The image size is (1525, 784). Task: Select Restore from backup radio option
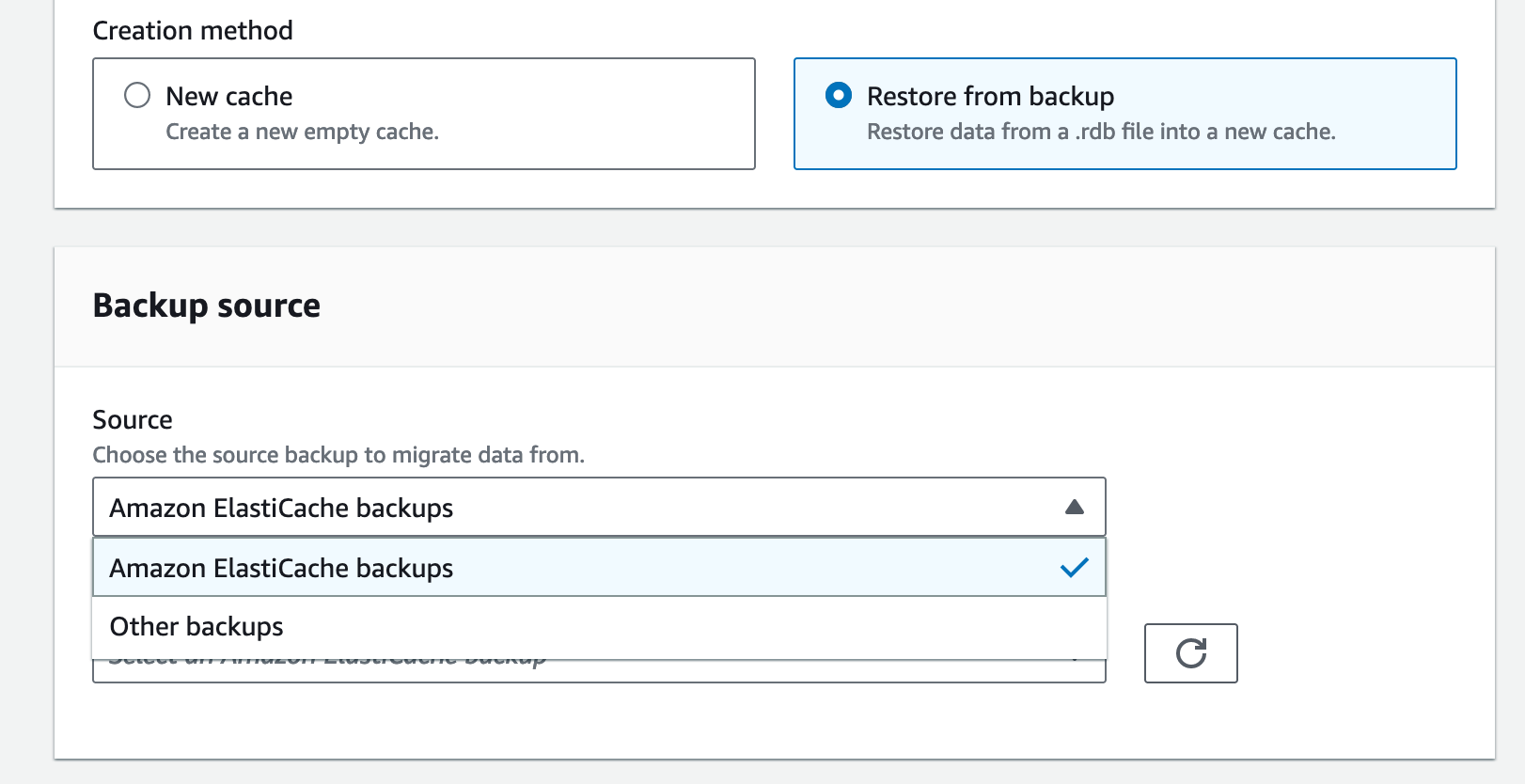[x=839, y=96]
